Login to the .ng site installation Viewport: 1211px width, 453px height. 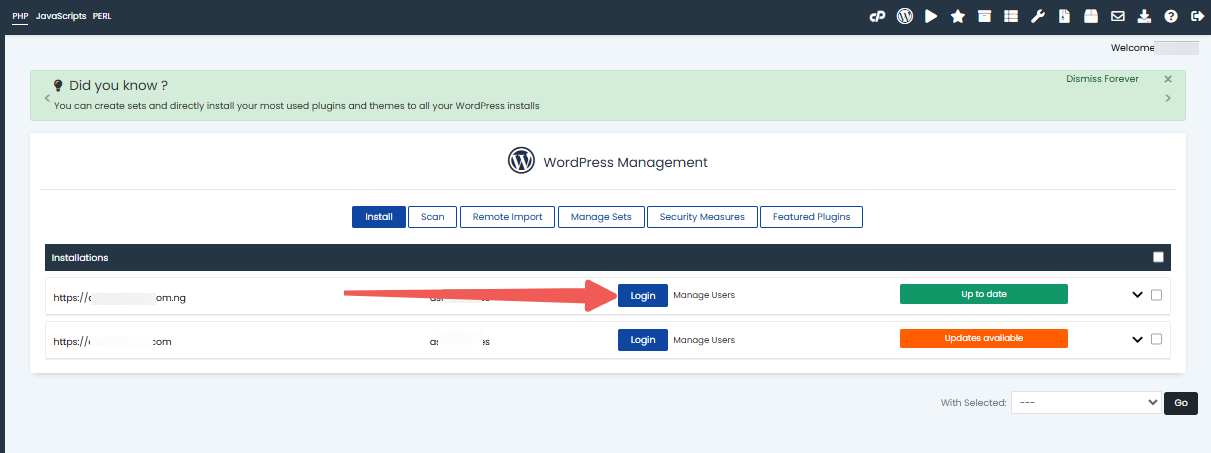pos(643,295)
